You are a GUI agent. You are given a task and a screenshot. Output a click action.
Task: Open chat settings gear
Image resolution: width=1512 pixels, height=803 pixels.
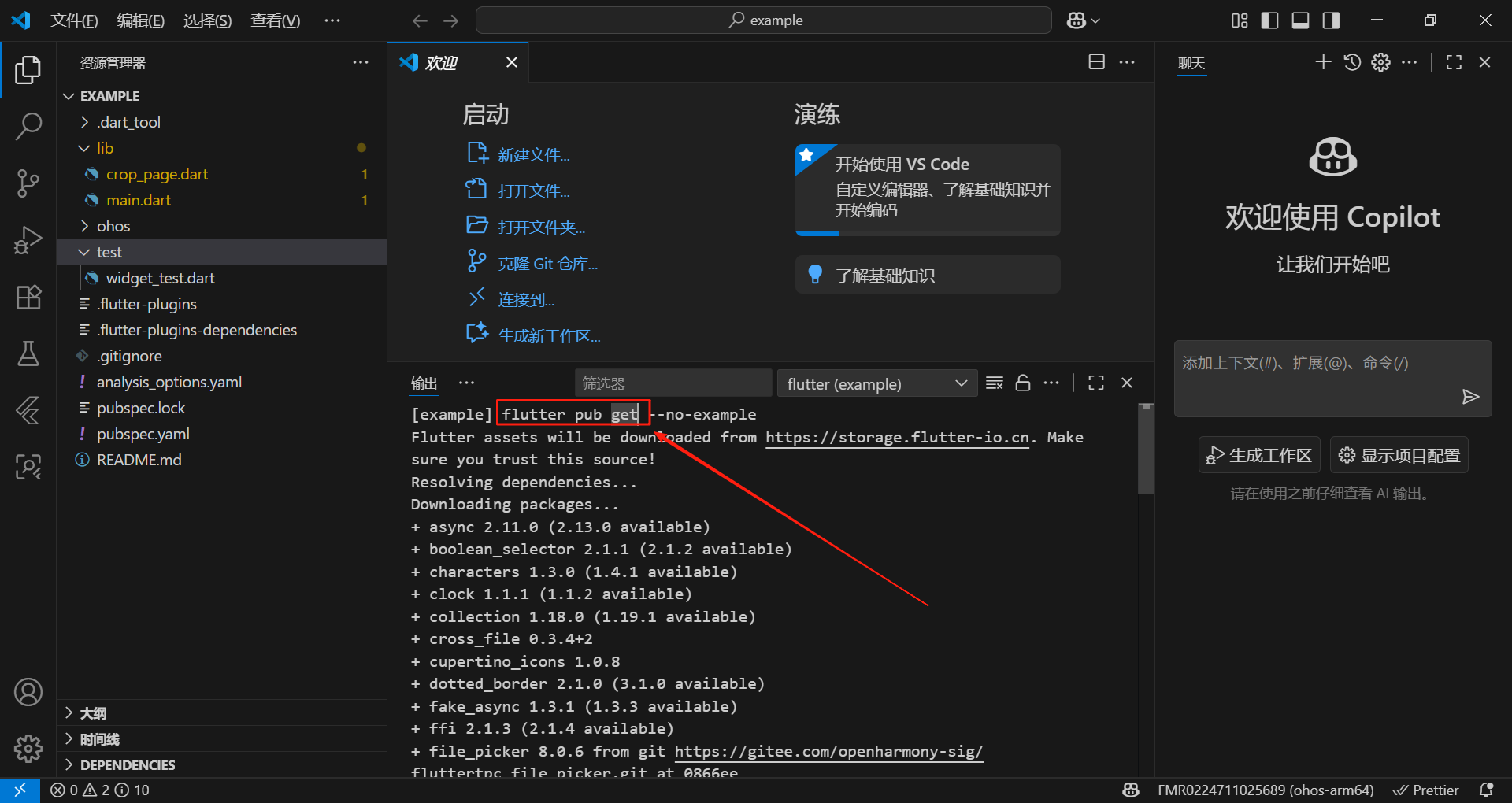[x=1380, y=62]
